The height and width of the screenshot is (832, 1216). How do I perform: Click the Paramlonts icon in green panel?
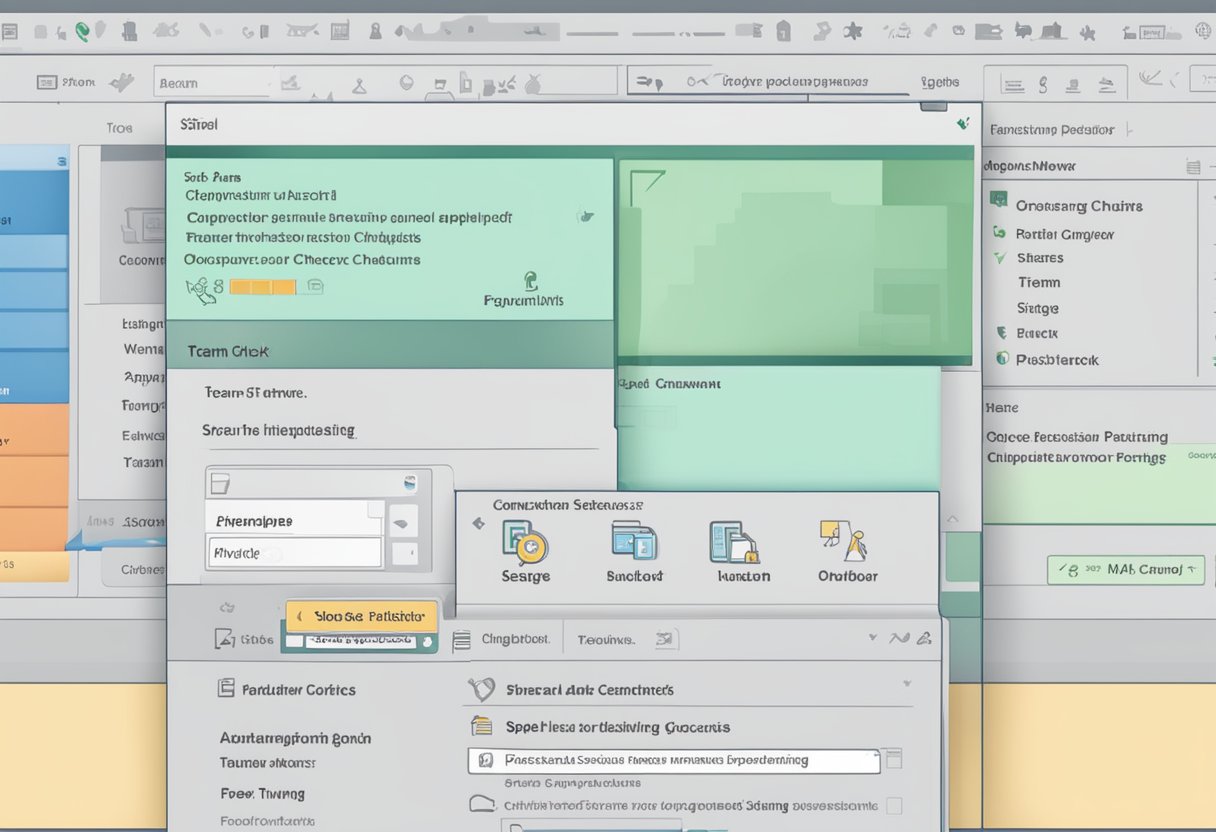tap(530, 281)
